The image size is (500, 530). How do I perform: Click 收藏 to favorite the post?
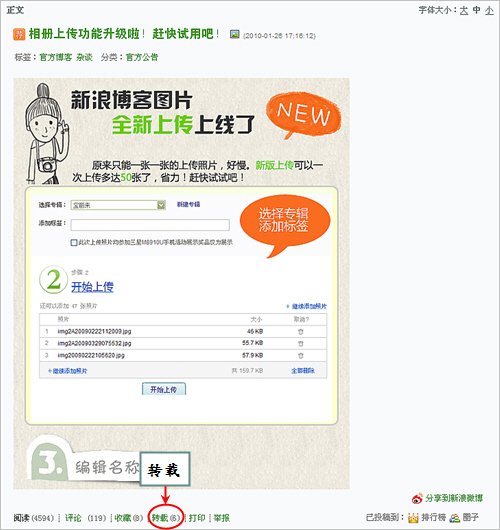click(x=123, y=518)
